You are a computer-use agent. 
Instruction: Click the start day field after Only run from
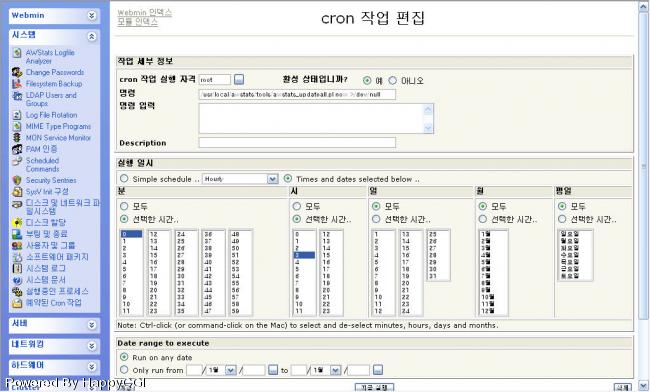[x=194, y=370]
